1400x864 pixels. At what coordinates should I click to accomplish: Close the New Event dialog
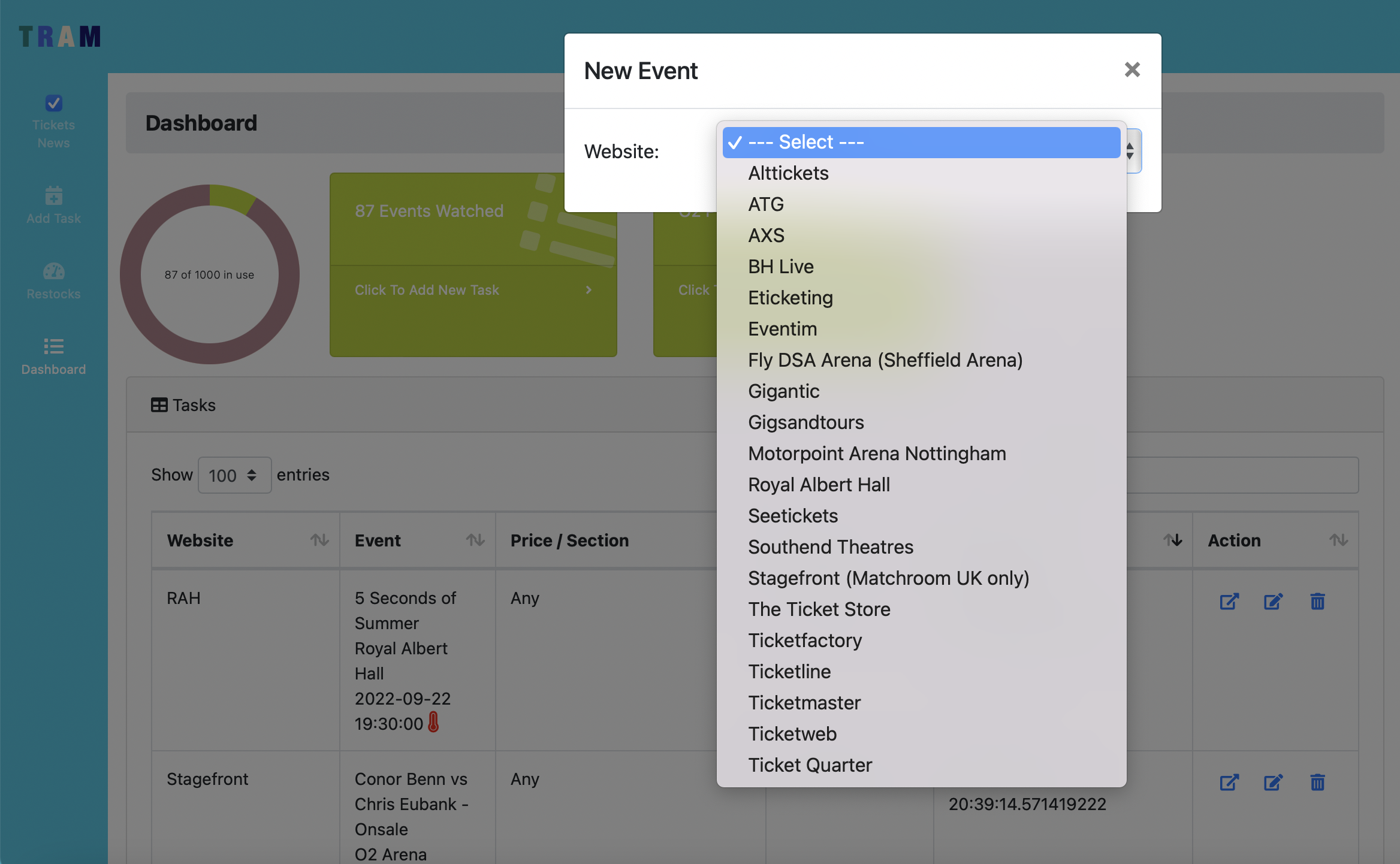point(1132,70)
